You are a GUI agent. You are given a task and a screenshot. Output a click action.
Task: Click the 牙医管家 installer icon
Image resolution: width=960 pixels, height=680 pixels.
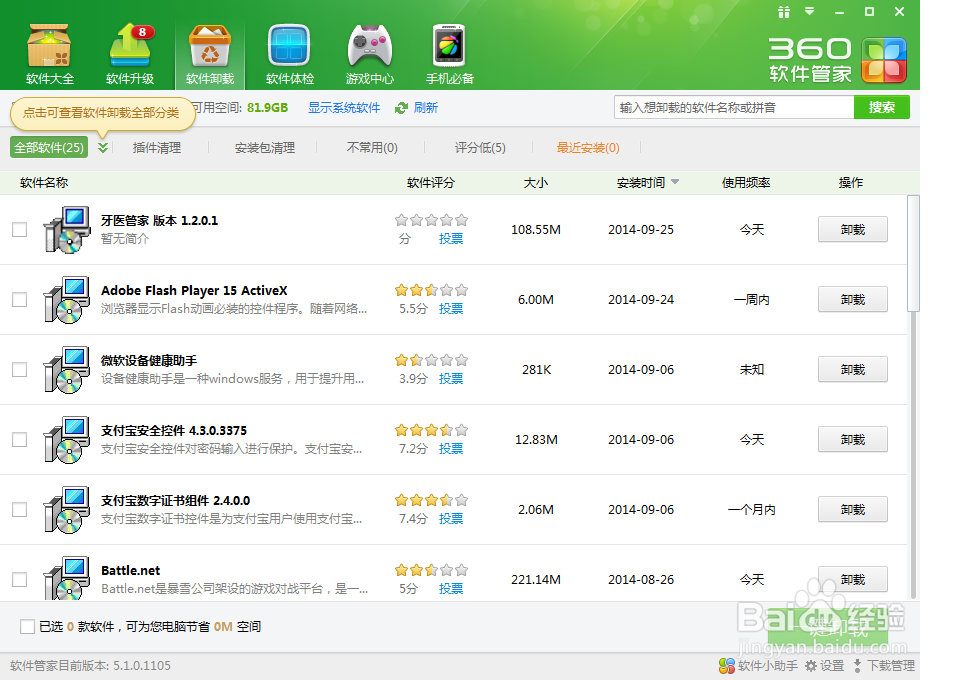point(67,230)
